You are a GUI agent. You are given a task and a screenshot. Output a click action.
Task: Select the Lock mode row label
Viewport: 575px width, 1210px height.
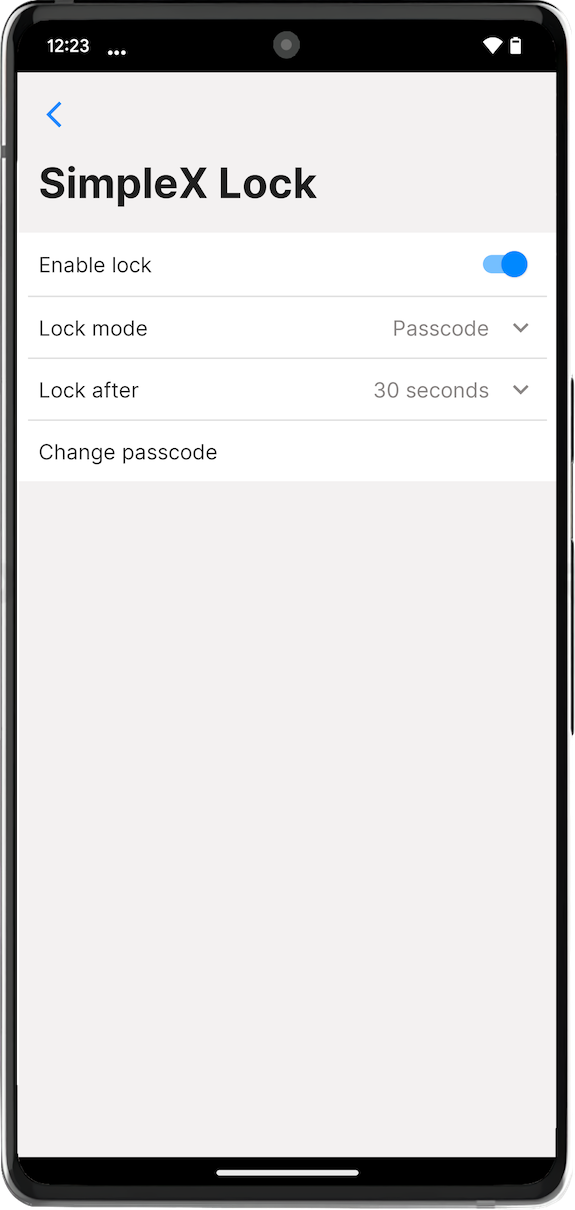click(x=93, y=328)
